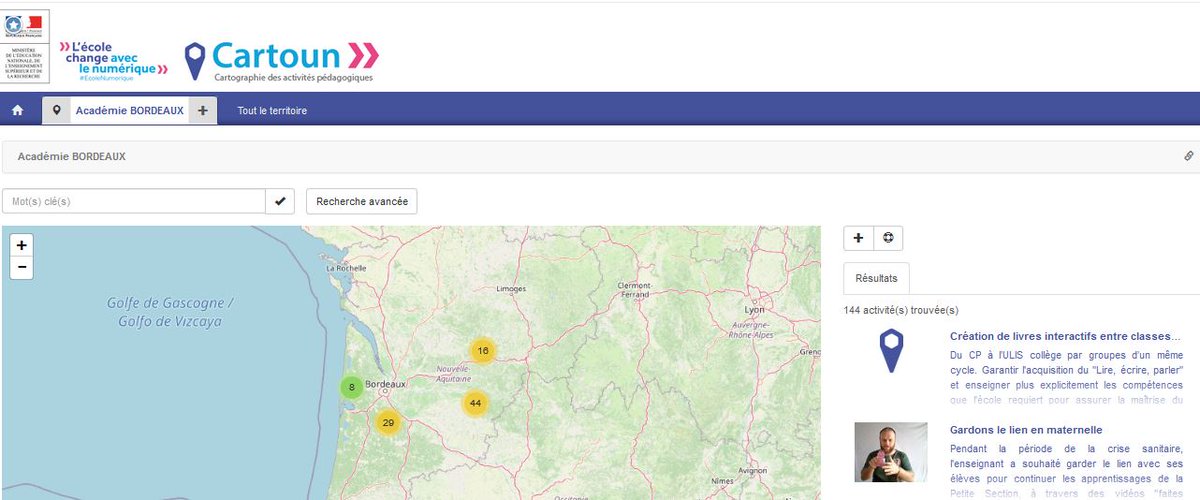
Task: Click the Académie BORDEAUX breadcrumb heading
Action: coord(72,157)
